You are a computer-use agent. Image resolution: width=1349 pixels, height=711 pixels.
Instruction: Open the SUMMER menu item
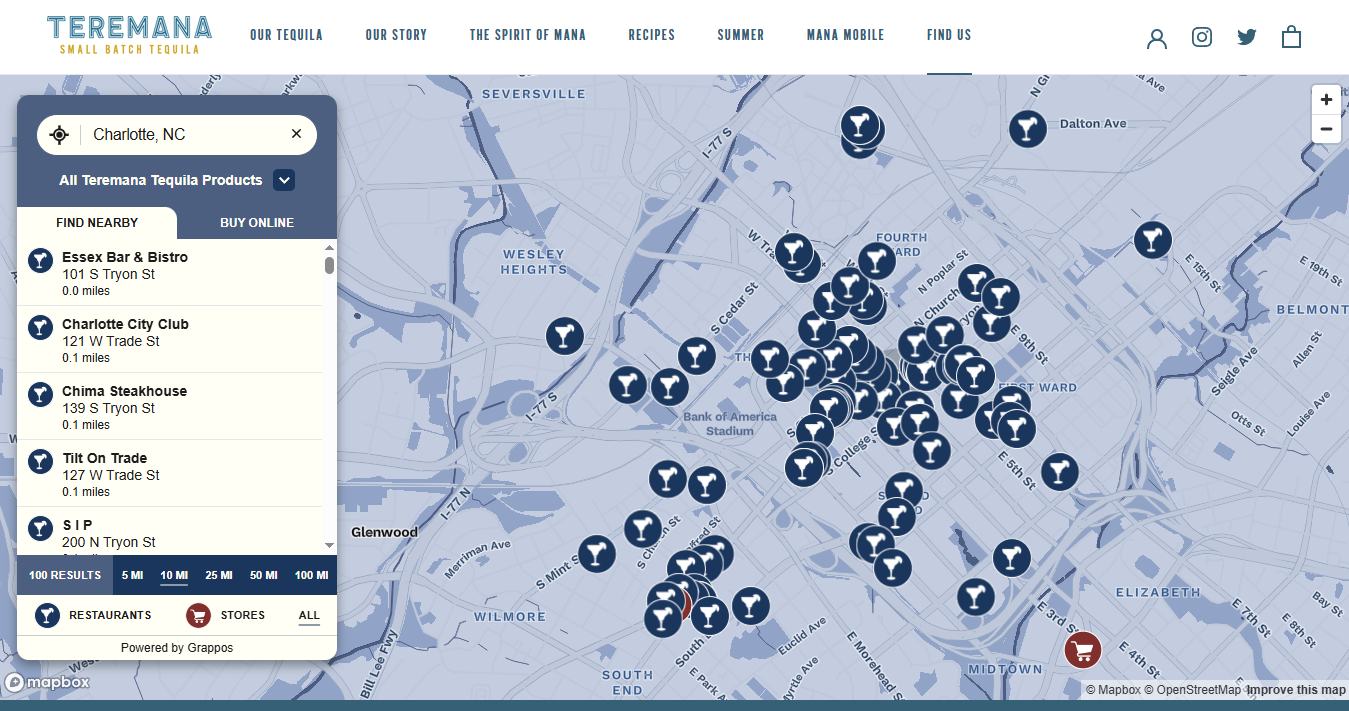click(x=741, y=35)
